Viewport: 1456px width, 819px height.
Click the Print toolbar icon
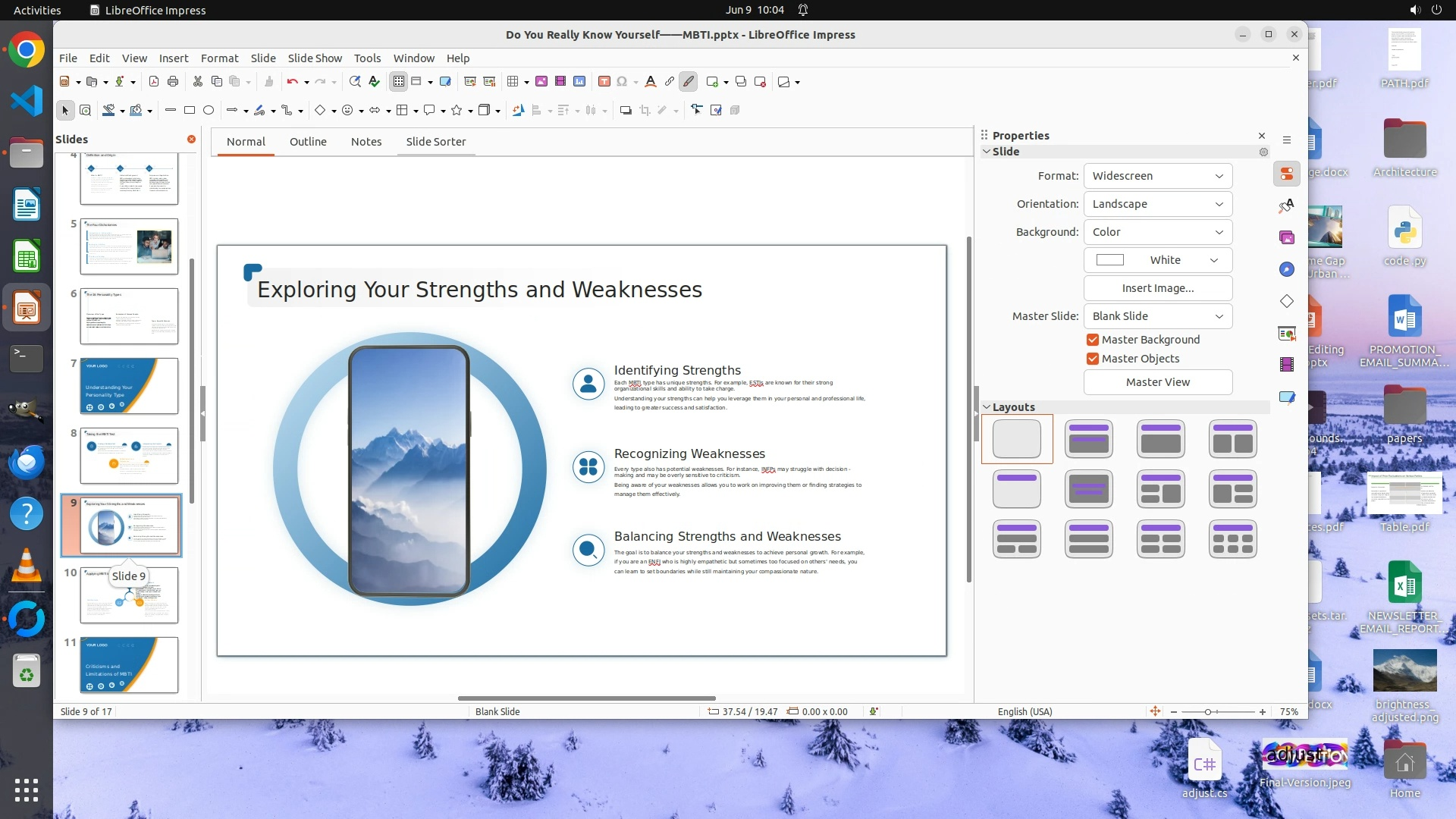(173, 82)
